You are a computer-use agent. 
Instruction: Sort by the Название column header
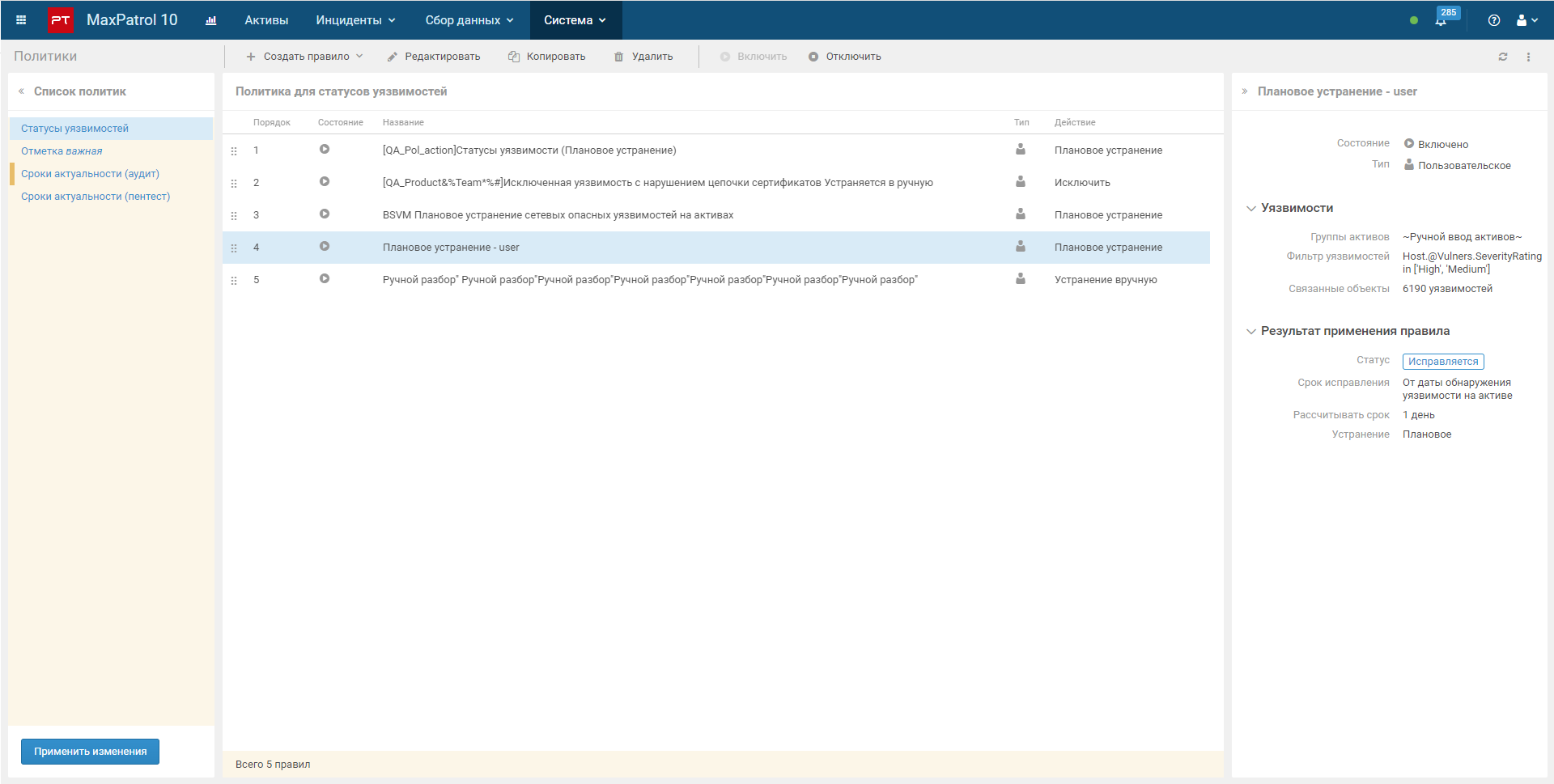[x=403, y=123]
